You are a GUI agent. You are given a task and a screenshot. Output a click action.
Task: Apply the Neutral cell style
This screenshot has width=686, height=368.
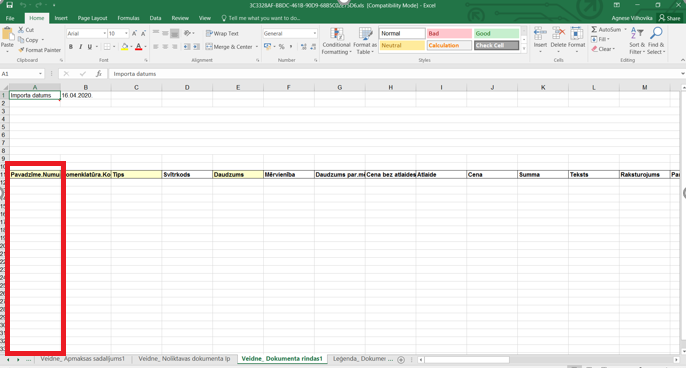pos(402,46)
